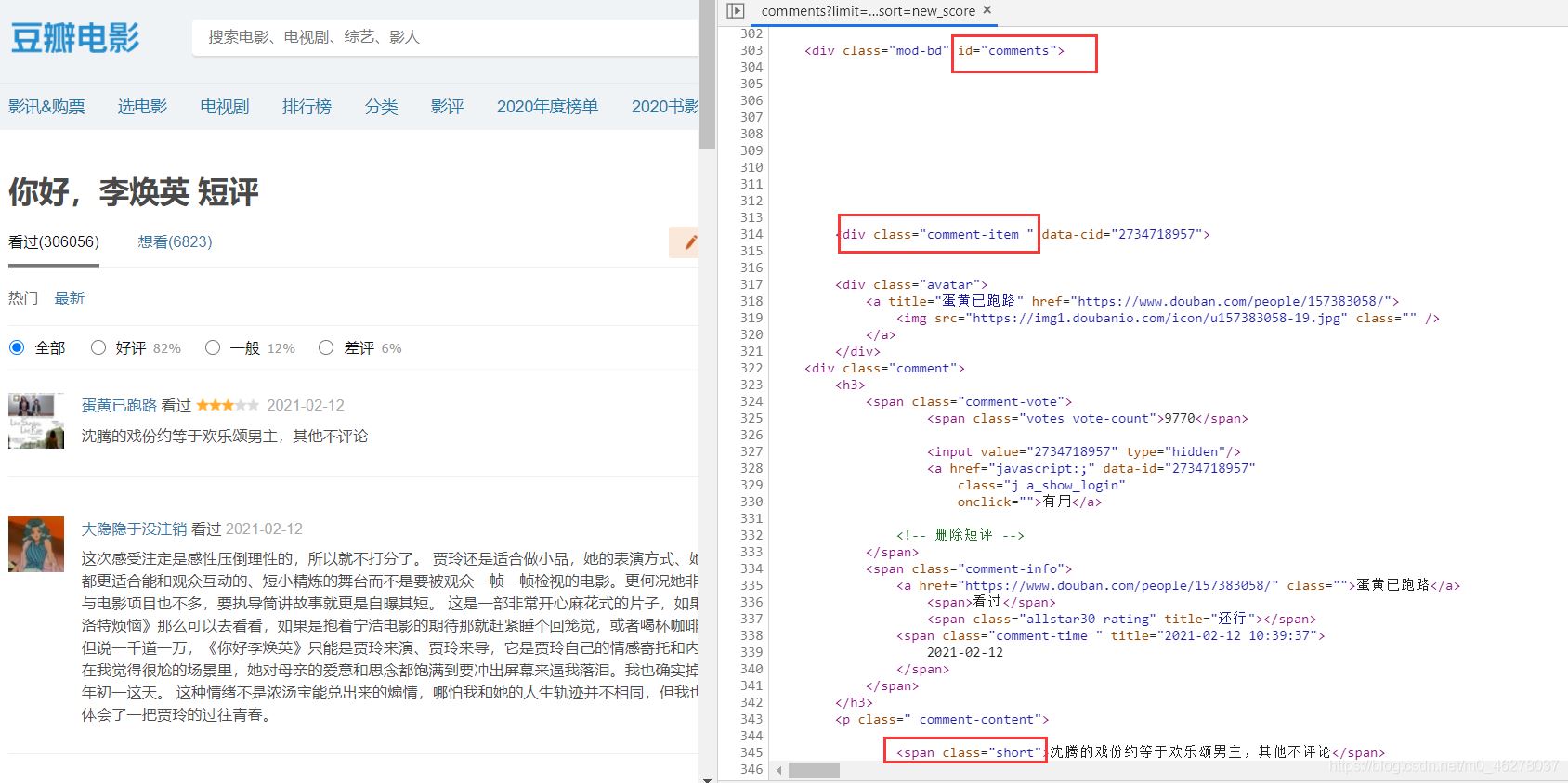1568x783 pixels.
Task: Click the orange pencil write-review icon
Action: tap(688, 242)
